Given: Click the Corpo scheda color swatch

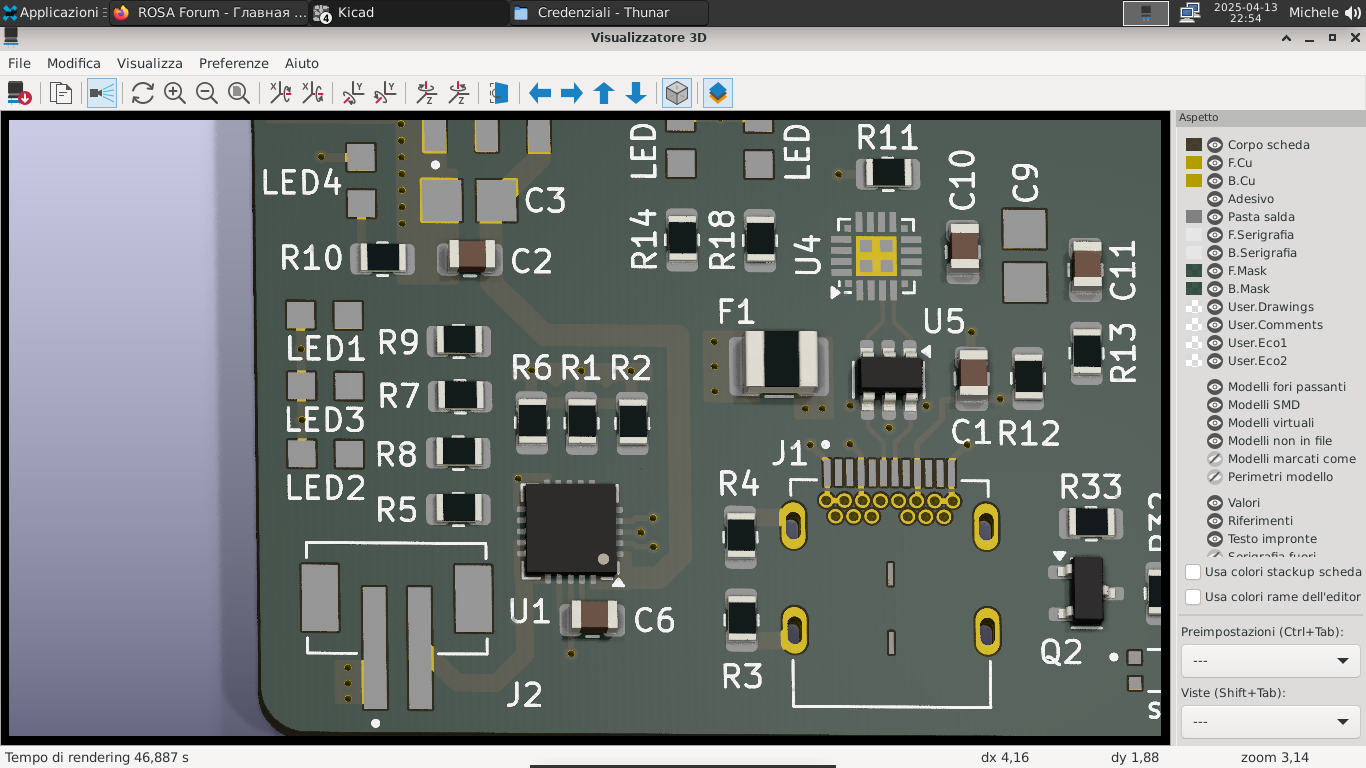Looking at the screenshot, I should (1194, 145).
